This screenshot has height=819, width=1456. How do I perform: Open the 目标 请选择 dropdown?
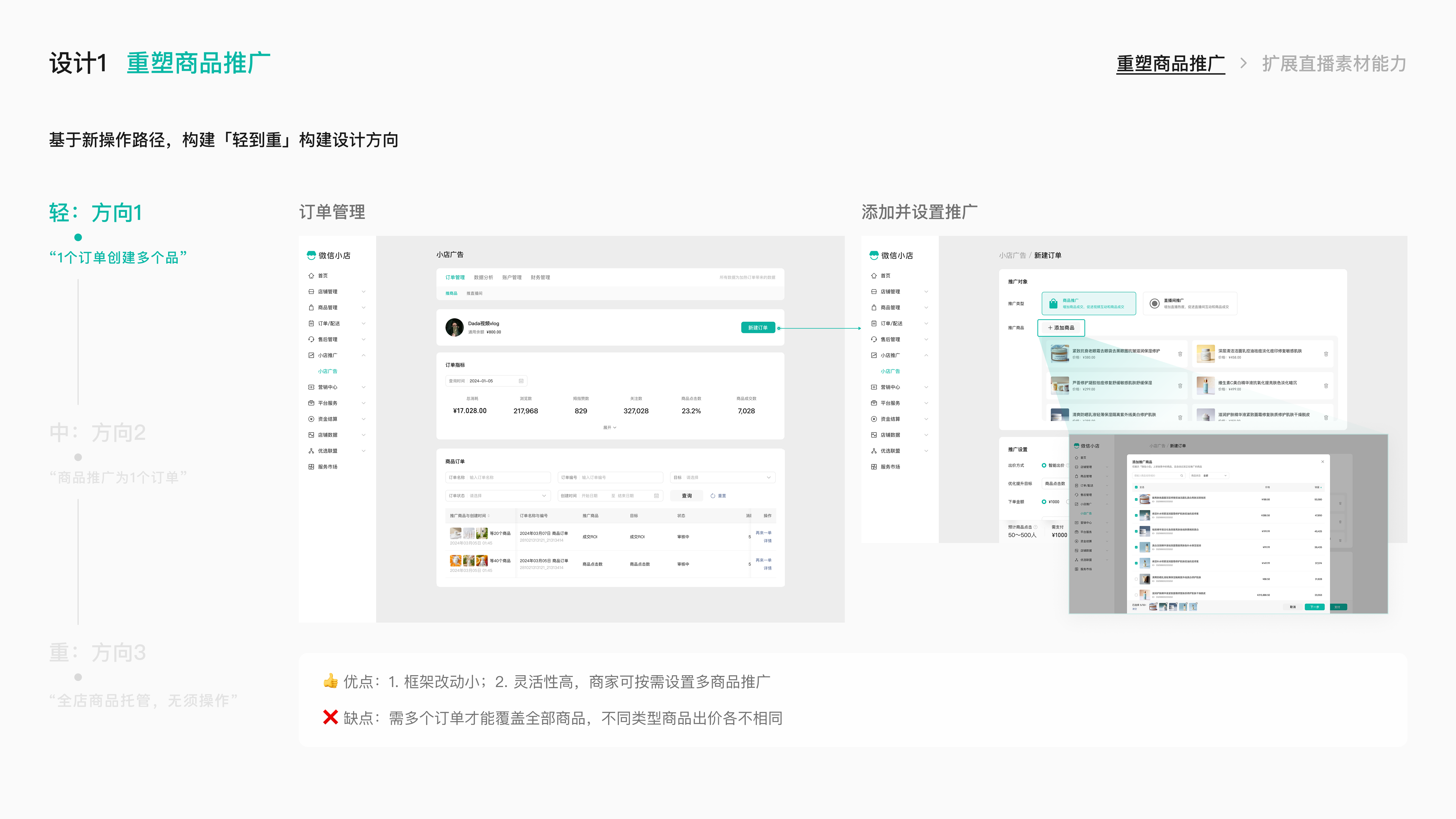coord(722,477)
